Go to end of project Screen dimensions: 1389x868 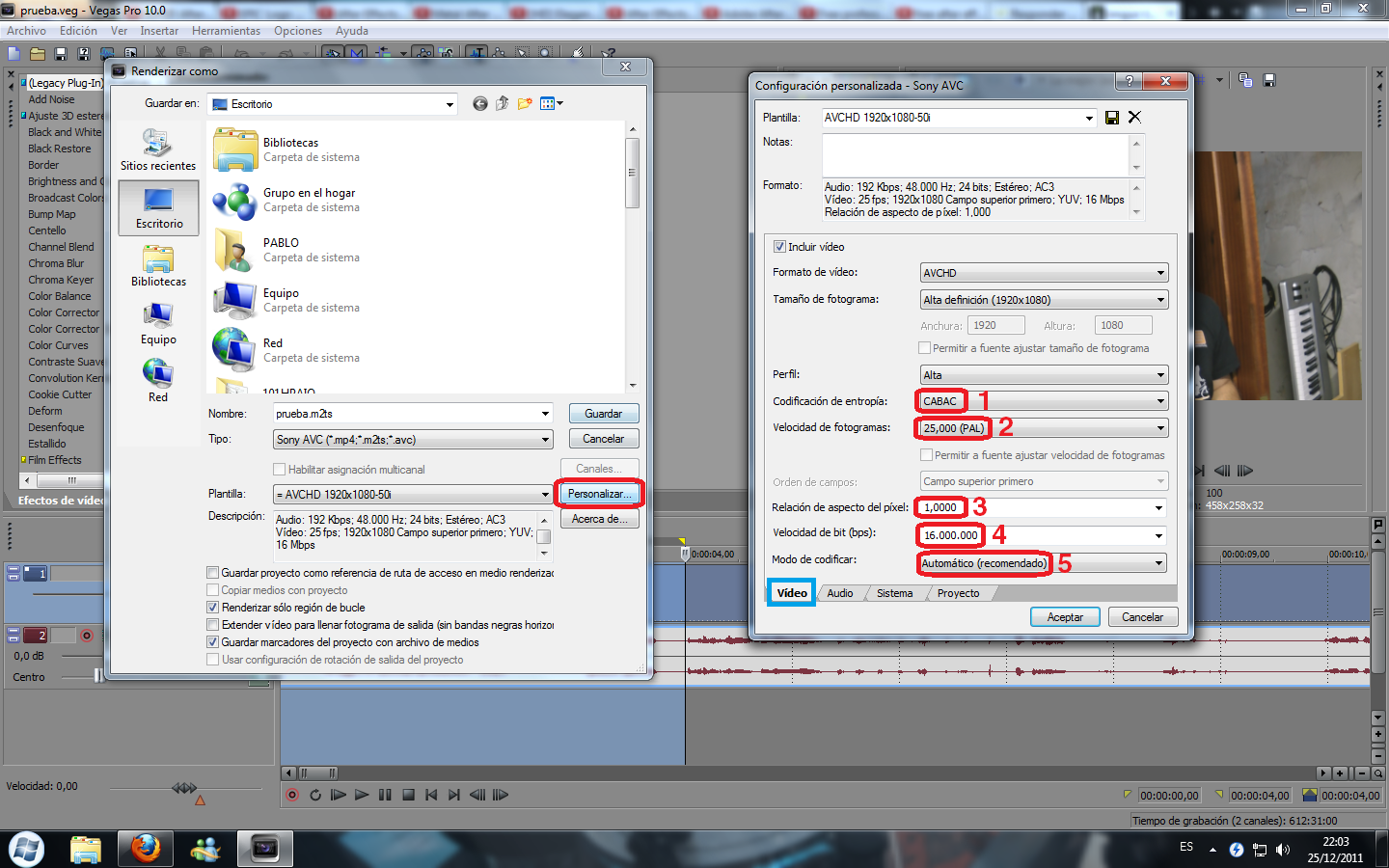point(454,795)
